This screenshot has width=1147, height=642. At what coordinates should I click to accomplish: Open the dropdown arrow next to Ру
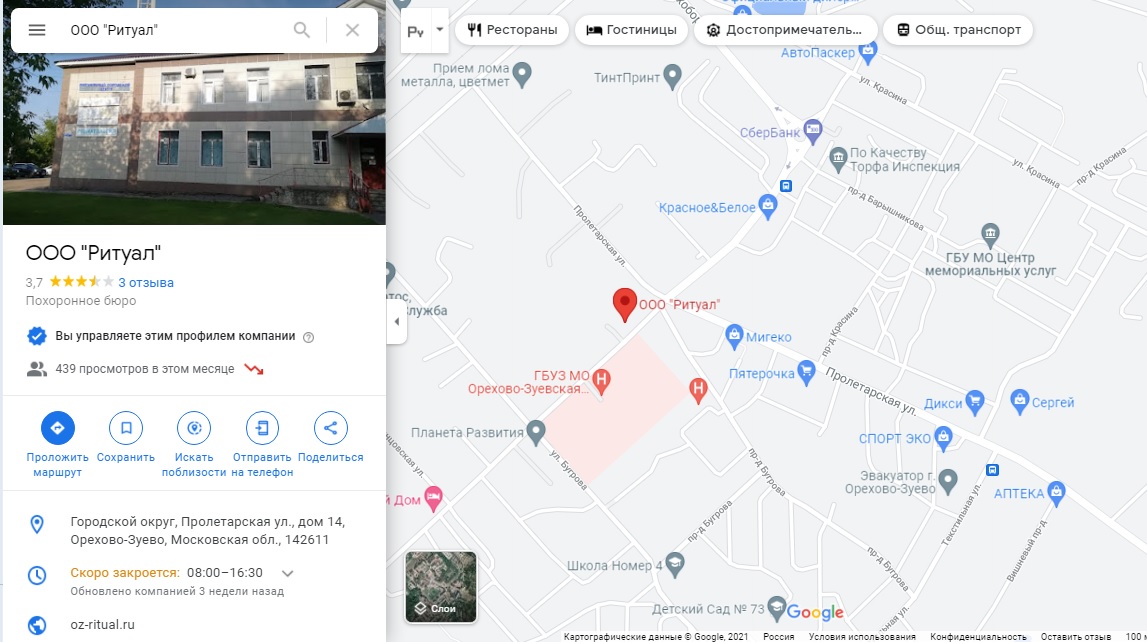(x=440, y=30)
